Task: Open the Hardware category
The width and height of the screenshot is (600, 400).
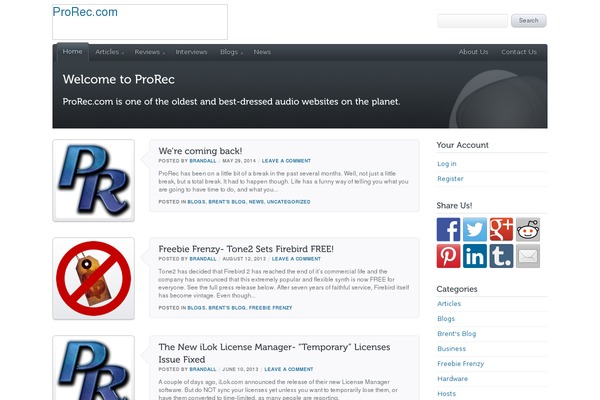Action: pyautogui.click(x=452, y=379)
